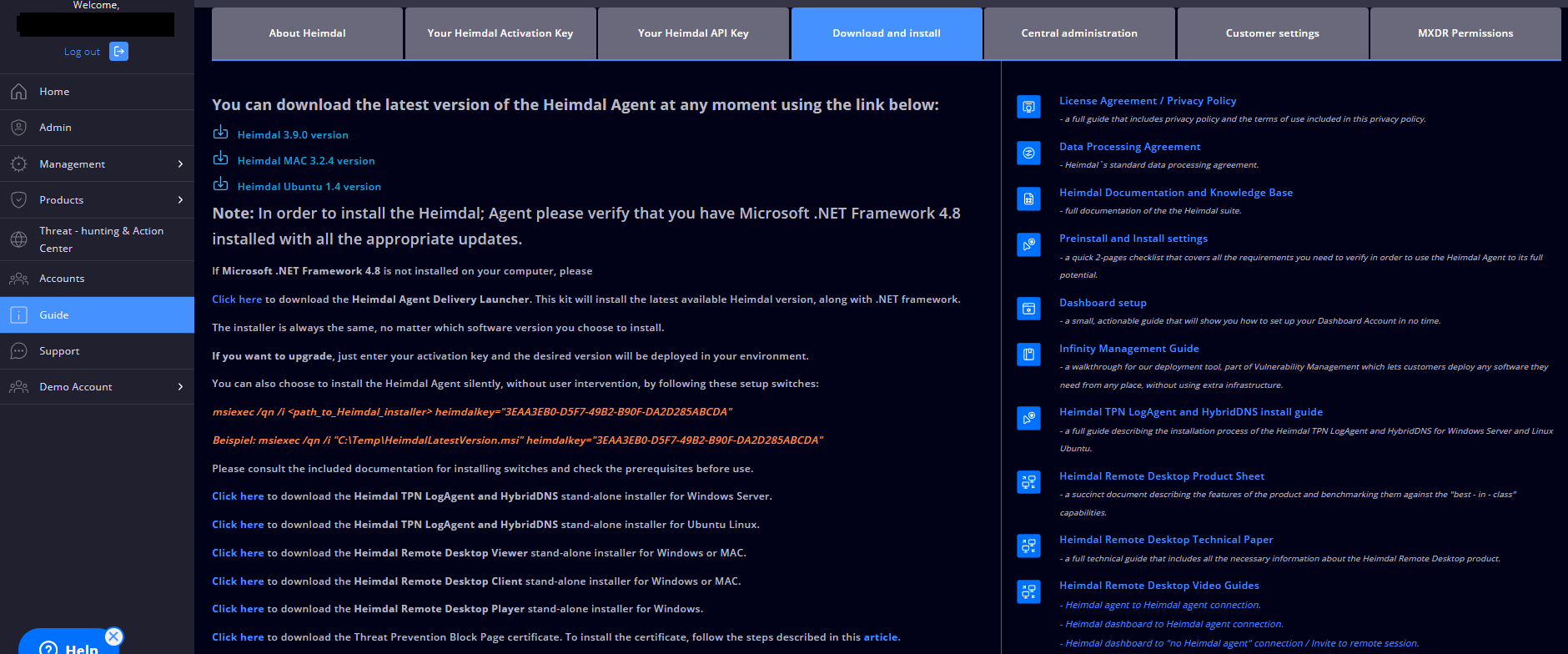
Task: Select the Download and install tab
Action: click(887, 33)
